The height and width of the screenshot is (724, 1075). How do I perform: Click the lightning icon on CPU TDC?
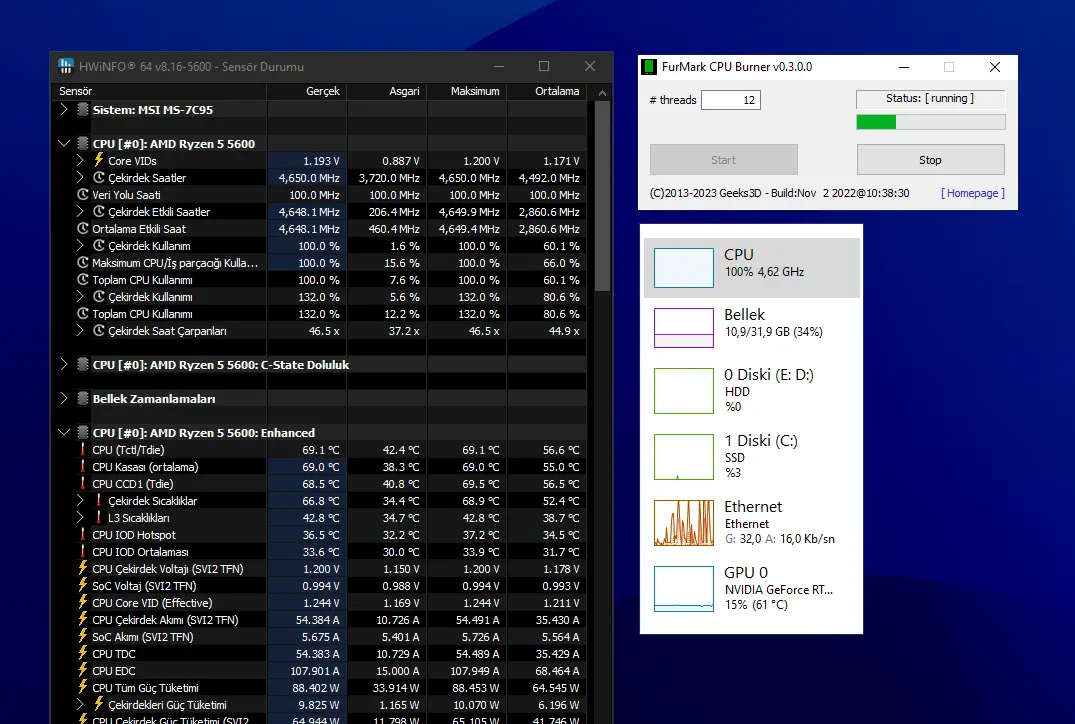[x=83, y=653]
